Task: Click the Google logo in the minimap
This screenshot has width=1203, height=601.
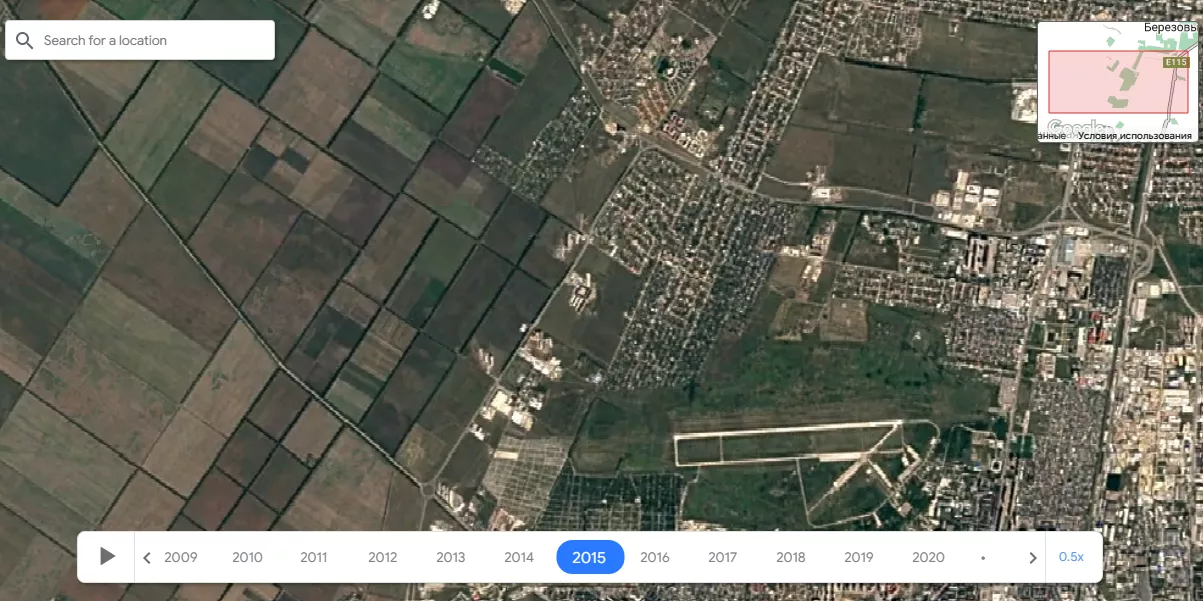Action: pyautogui.click(x=1066, y=129)
